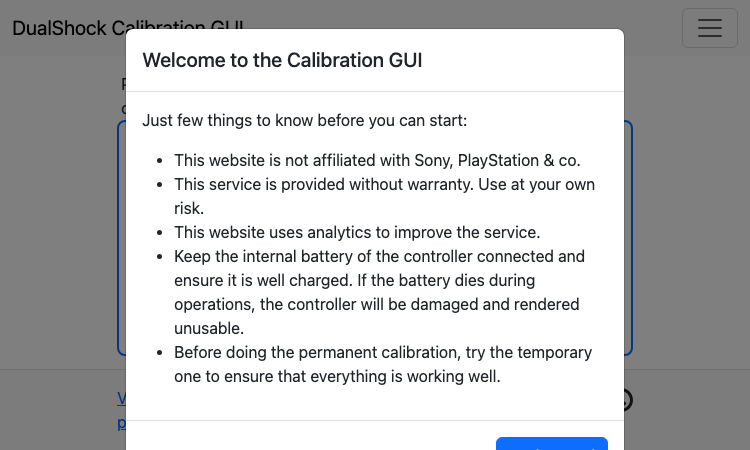Screen dimensions: 750x450
Task: Click the internal battery warning bullet
Action: [x=379, y=292]
